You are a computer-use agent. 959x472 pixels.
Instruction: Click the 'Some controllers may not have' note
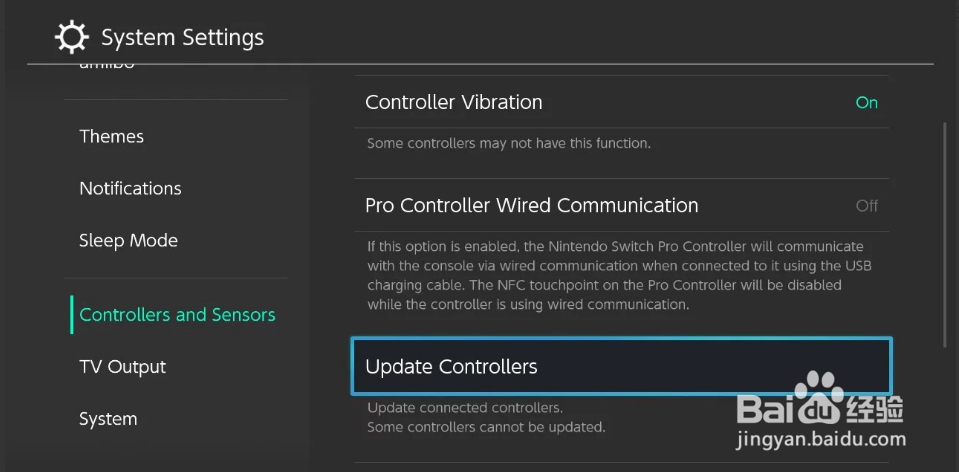pos(508,144)
